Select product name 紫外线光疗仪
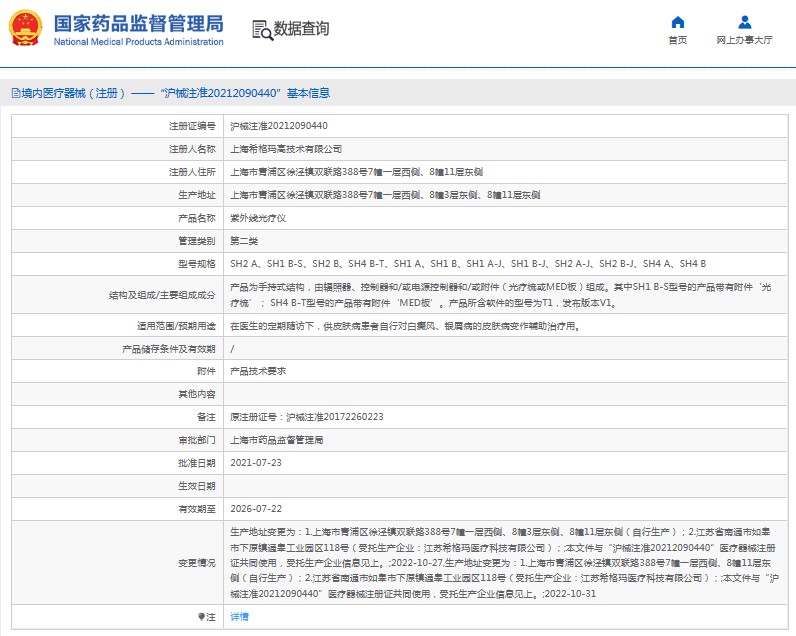Image resolution: width=796 pixels, height=636 pixels. click(258, 218)
